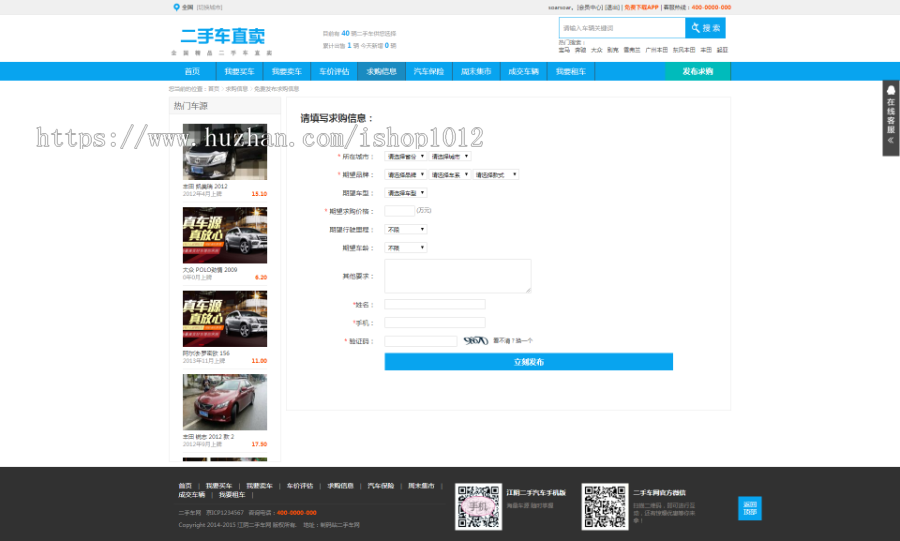Open the 请选择车型 vehicle type dropdown

coord(406,193)
